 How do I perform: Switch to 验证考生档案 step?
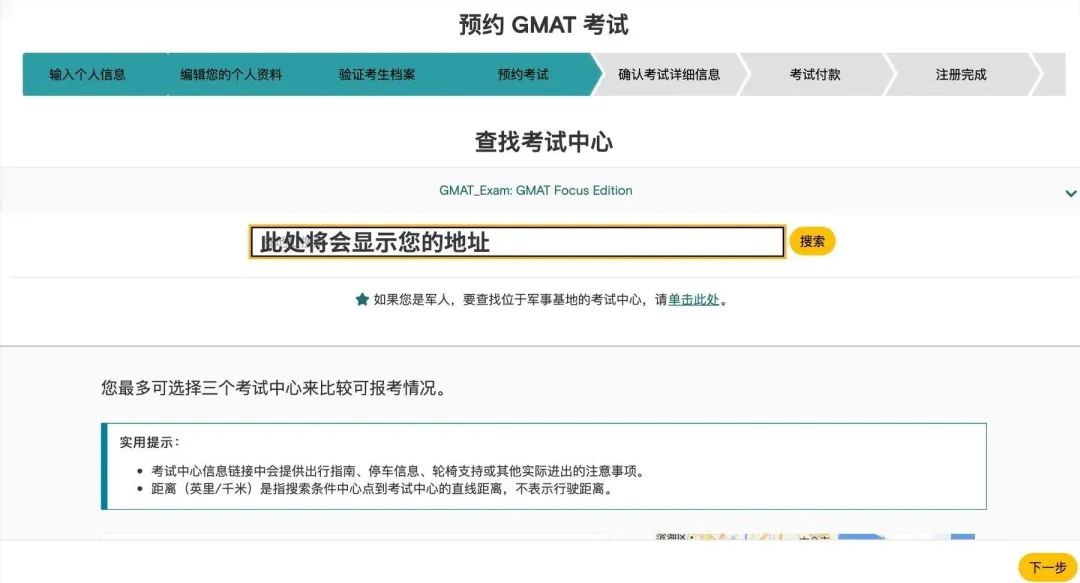pos(377,74)
